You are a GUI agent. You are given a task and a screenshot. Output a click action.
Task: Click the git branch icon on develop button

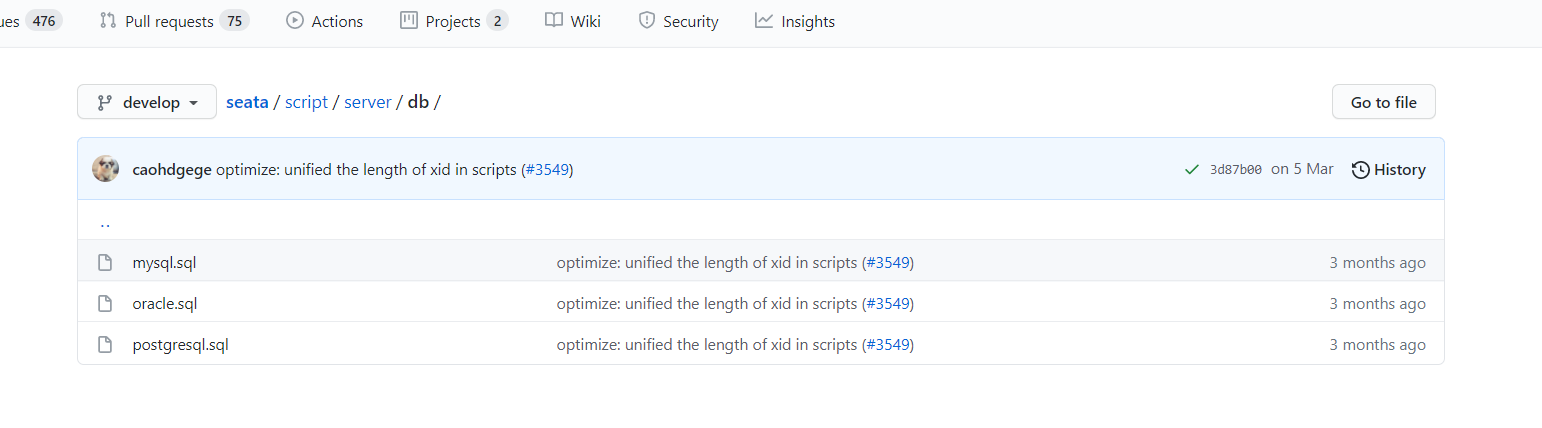[x=104, y=102]
